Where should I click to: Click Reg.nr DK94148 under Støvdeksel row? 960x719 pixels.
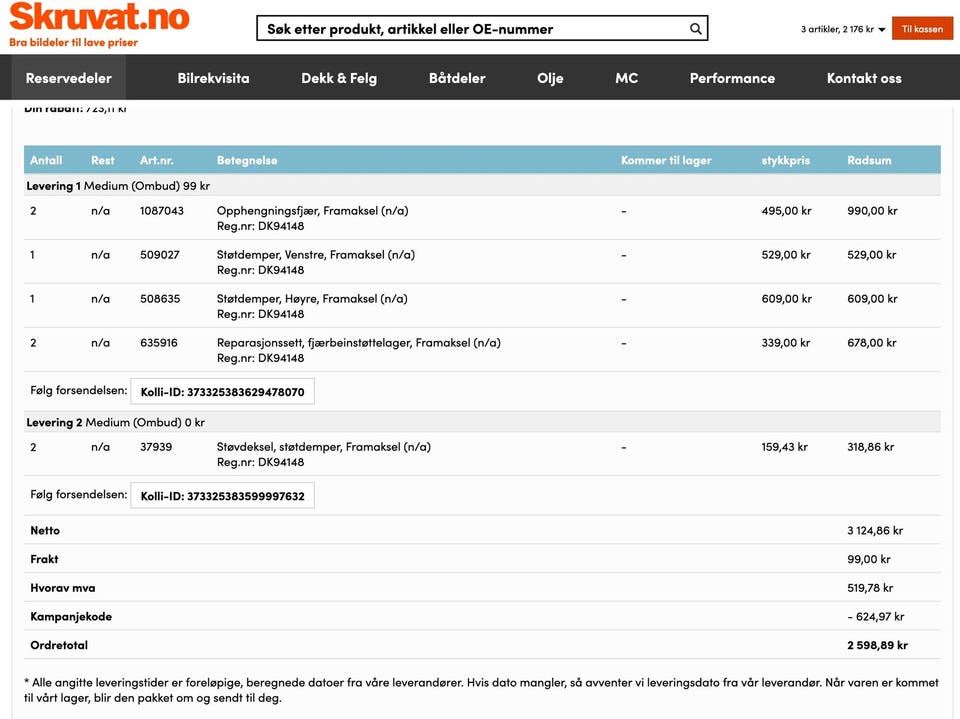(260, 462)
